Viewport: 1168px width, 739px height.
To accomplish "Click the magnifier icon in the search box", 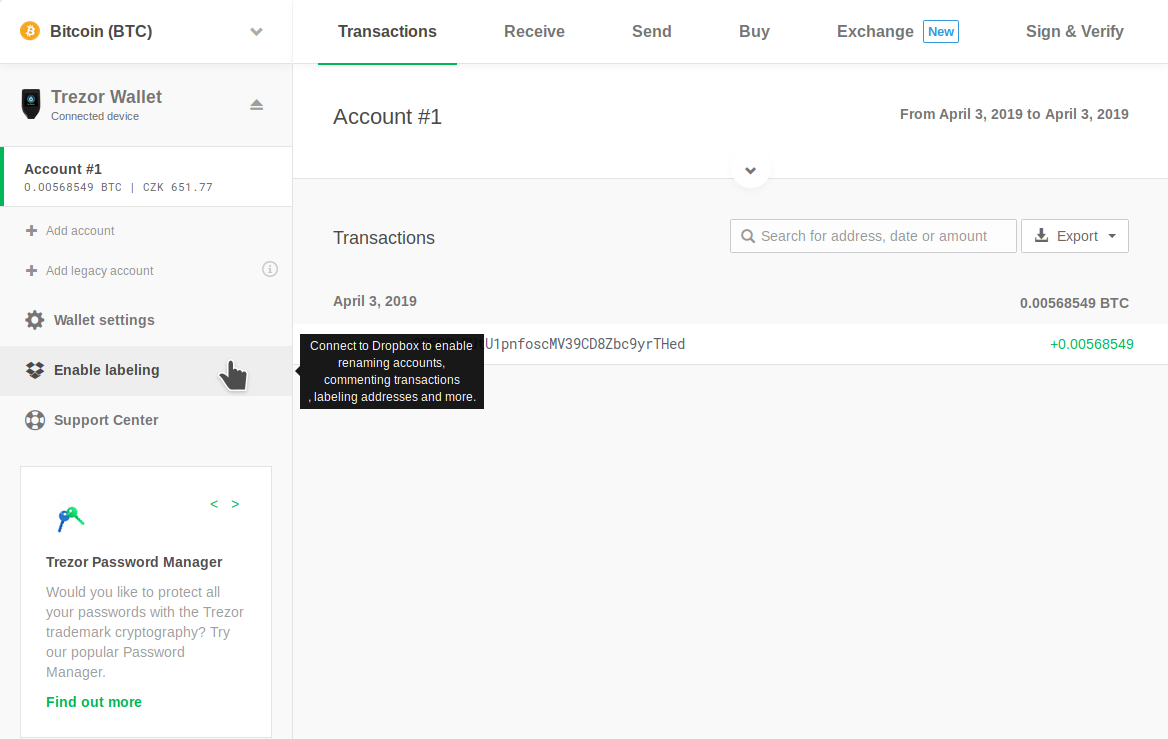I will coord(748,236).
